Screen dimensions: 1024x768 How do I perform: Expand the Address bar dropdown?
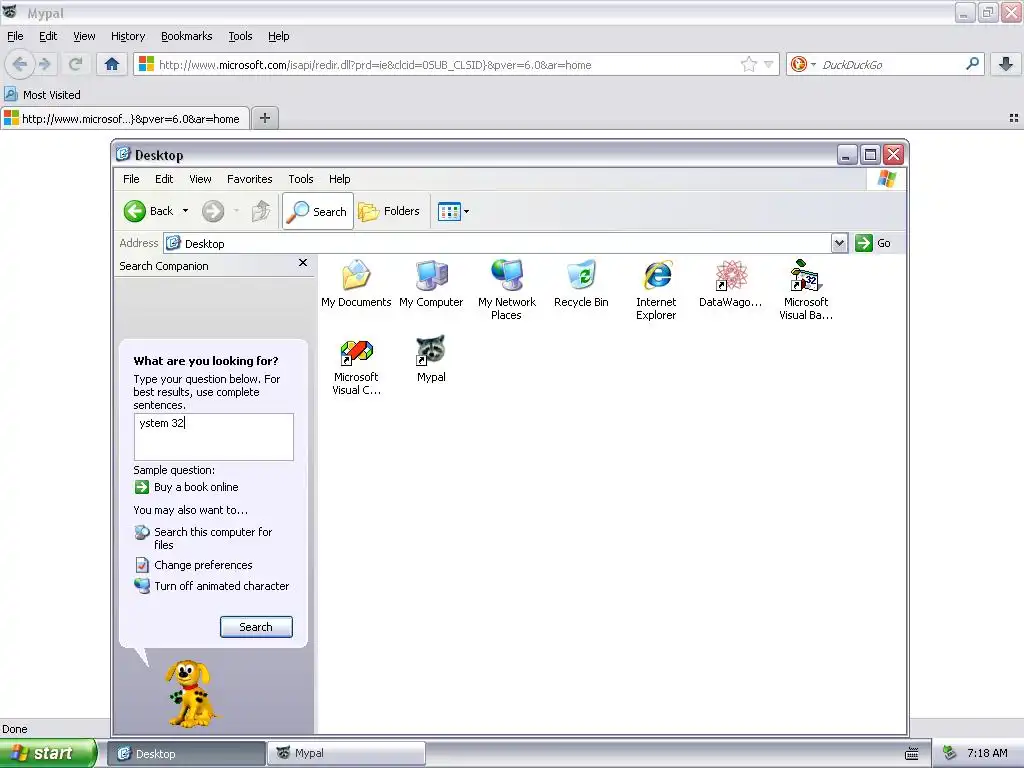(x=839, y=243)
